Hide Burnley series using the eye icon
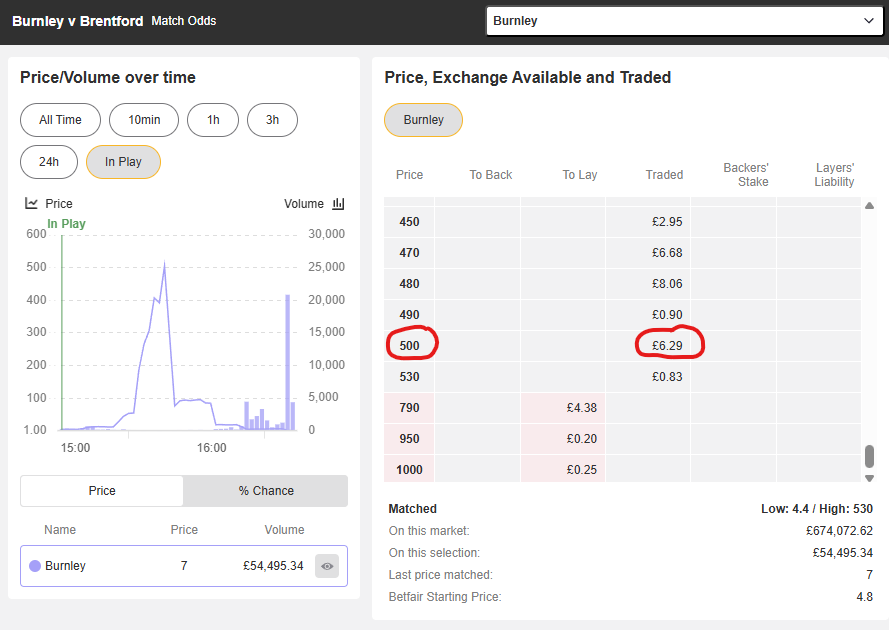This screenshot has width=889, height=630. pos(327,566)
